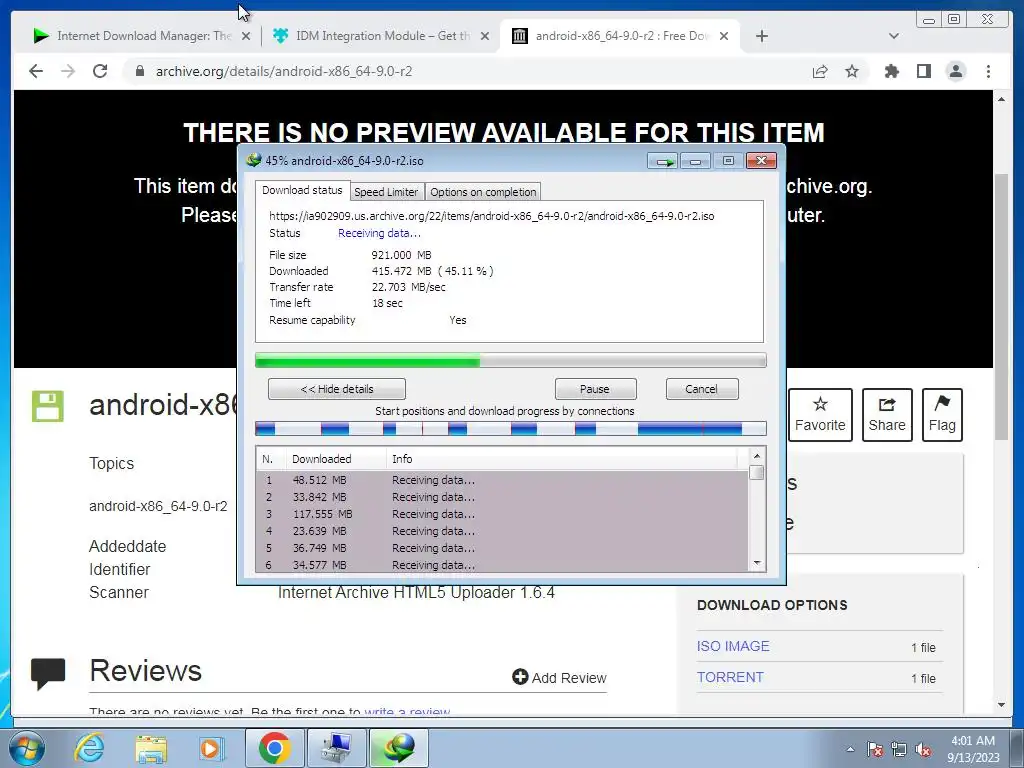1024x768 pixels.
Task: Click ISO IMAGE download link
Action: coord(733,646)
